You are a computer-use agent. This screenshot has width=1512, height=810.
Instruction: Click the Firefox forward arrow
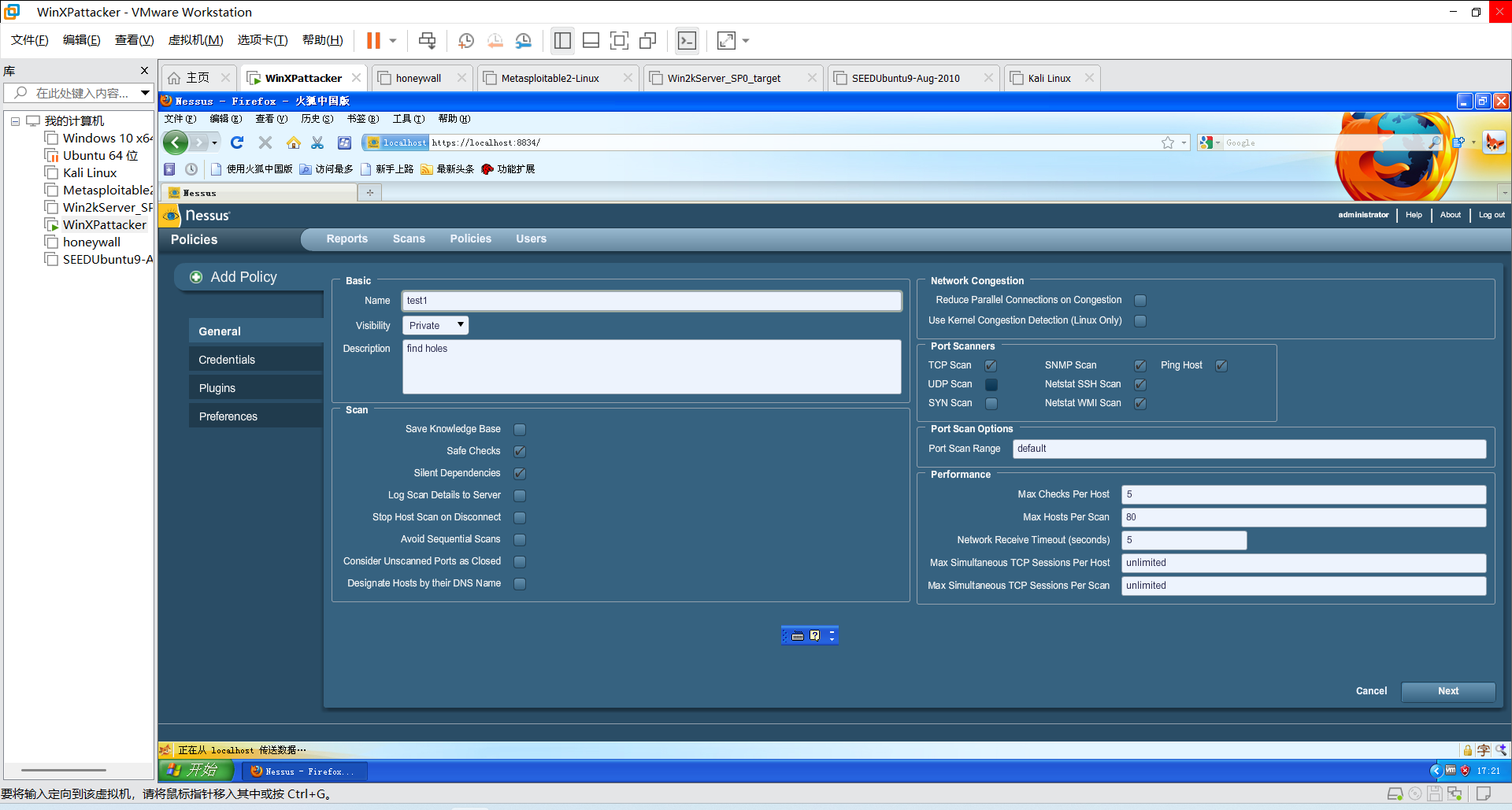tap(199, 142)
